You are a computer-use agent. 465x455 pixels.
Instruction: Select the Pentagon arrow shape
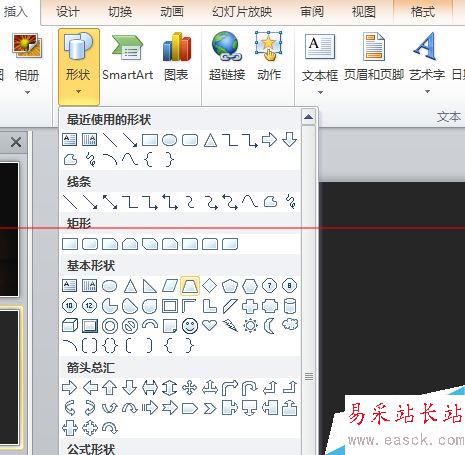(190, 408)
